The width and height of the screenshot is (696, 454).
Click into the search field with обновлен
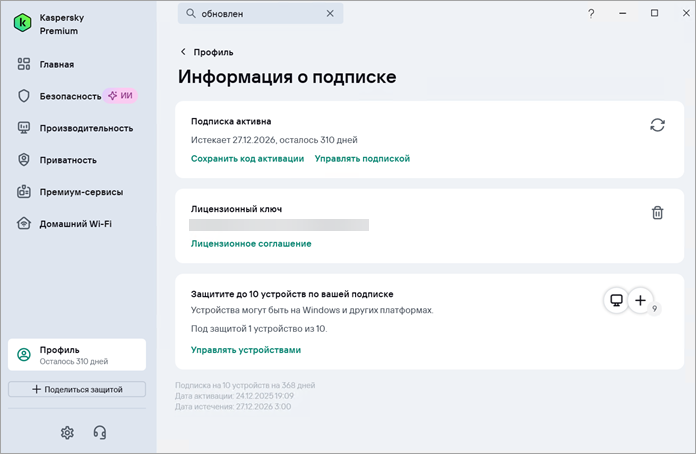[261, 14]
